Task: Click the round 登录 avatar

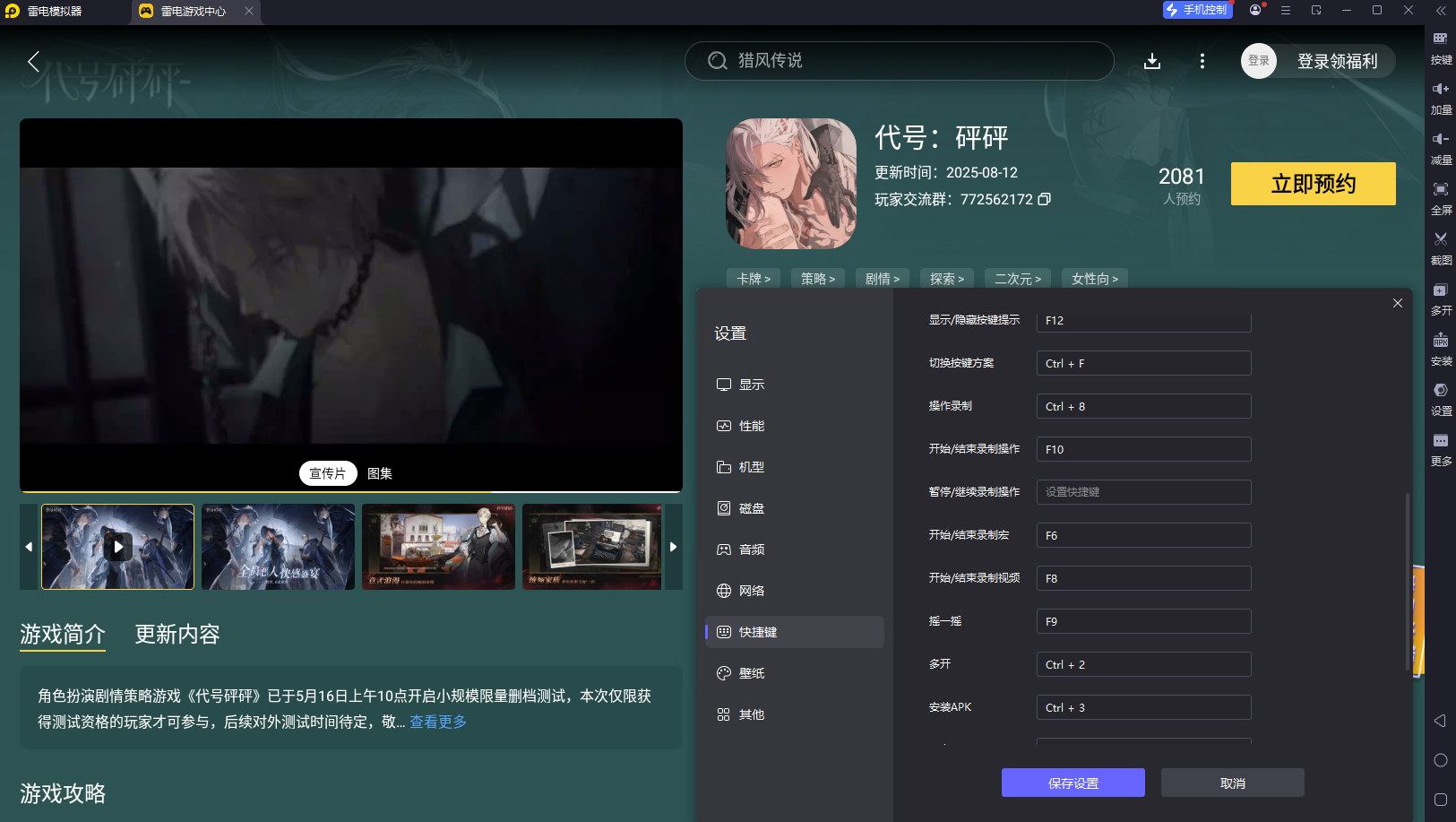Action: pos(1259,61)
